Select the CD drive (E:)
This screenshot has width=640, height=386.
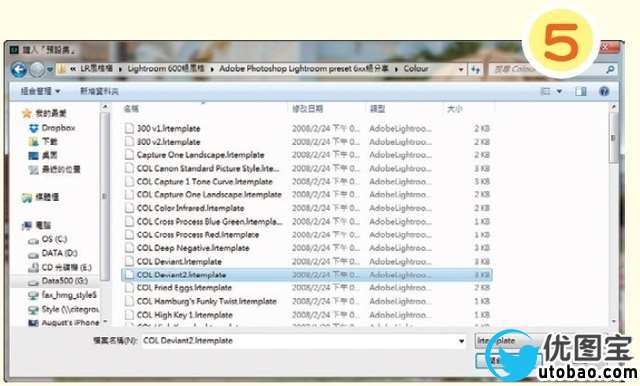click(x=60, y=268)
